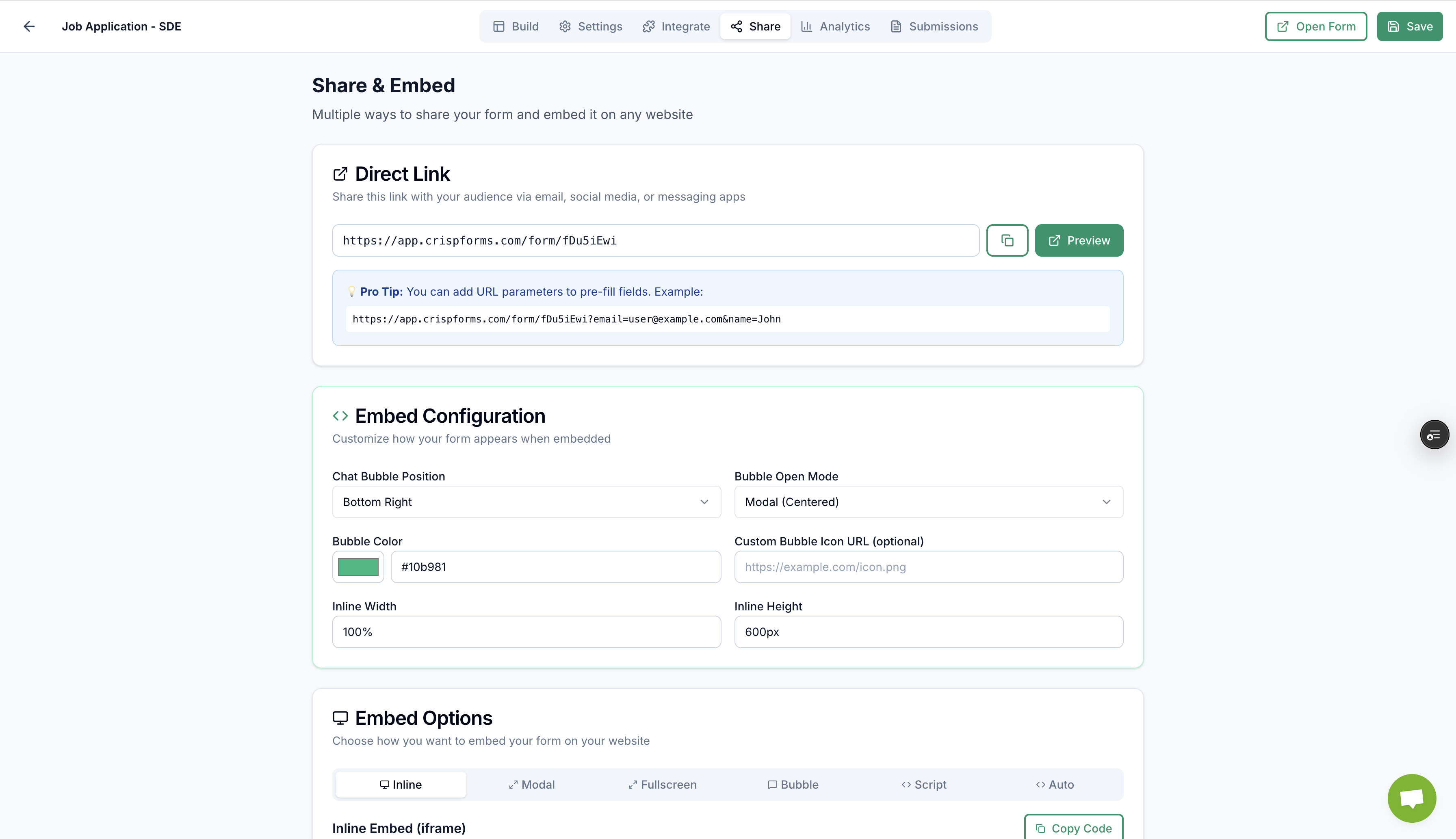Open the Bubble Open Mode dropdown
Image resolution: width=1456 pixels, height=839 pixels.
coord(928,502)
